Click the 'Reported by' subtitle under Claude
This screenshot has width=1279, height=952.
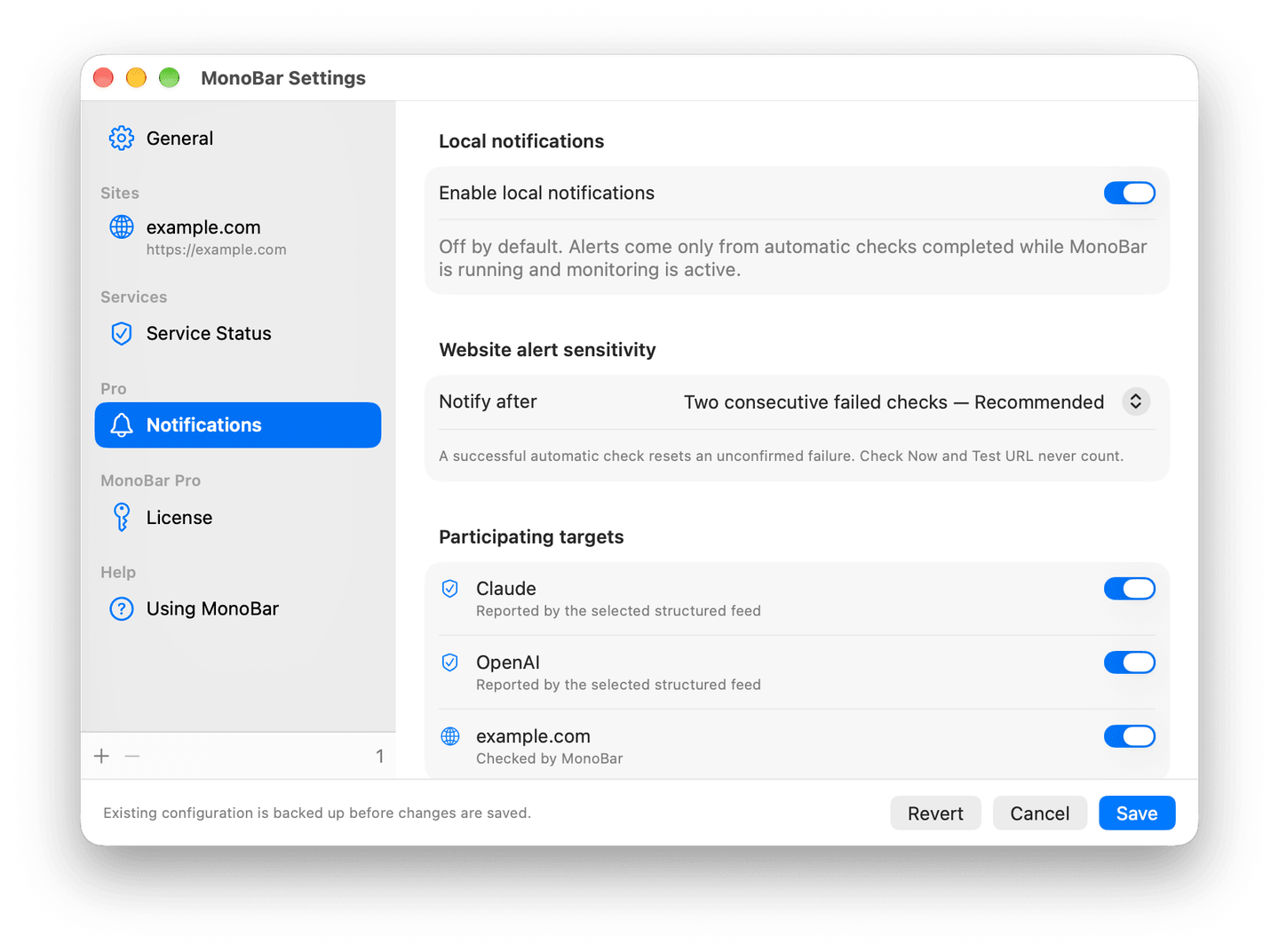coord(618,611)
